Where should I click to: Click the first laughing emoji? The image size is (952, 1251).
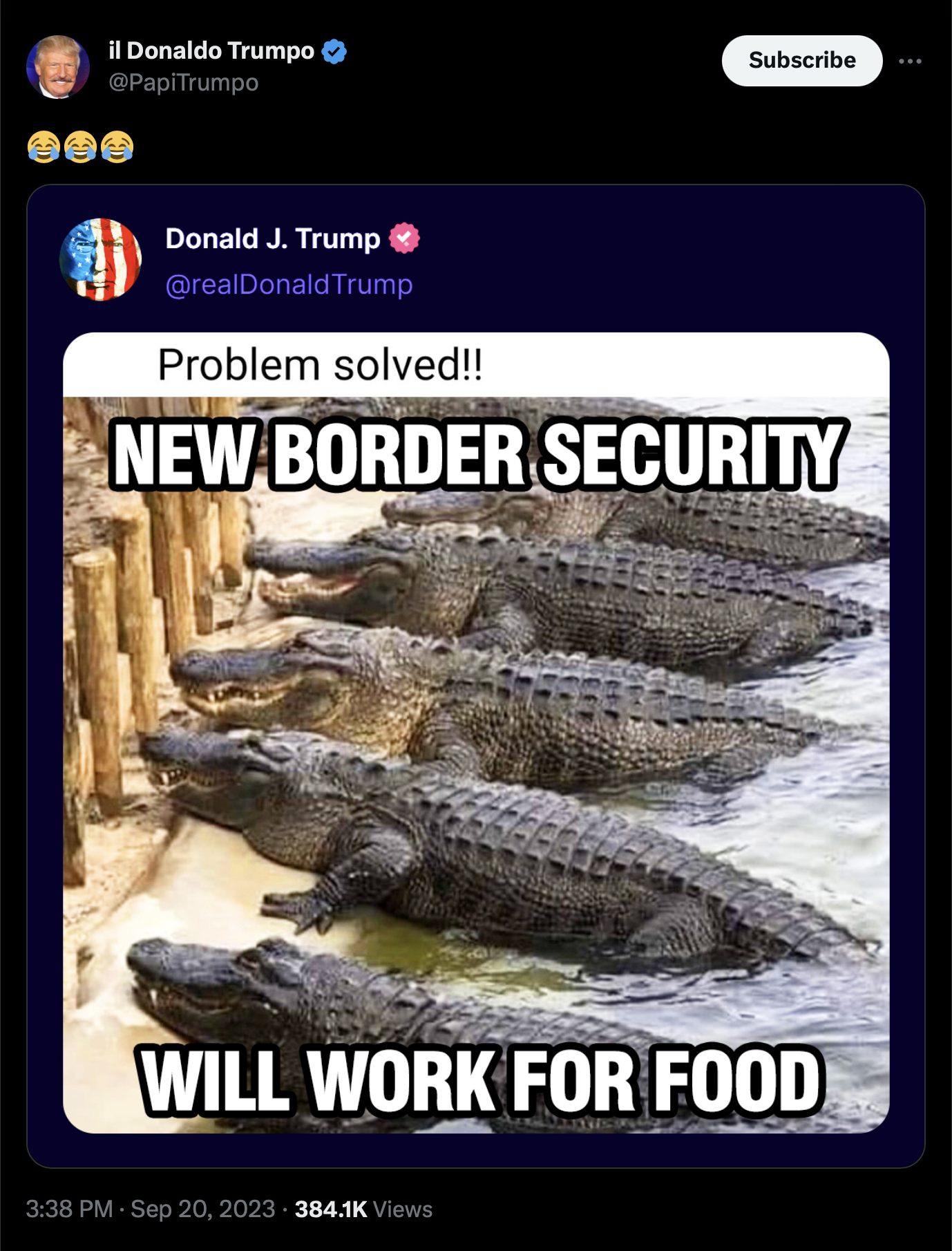44,147
